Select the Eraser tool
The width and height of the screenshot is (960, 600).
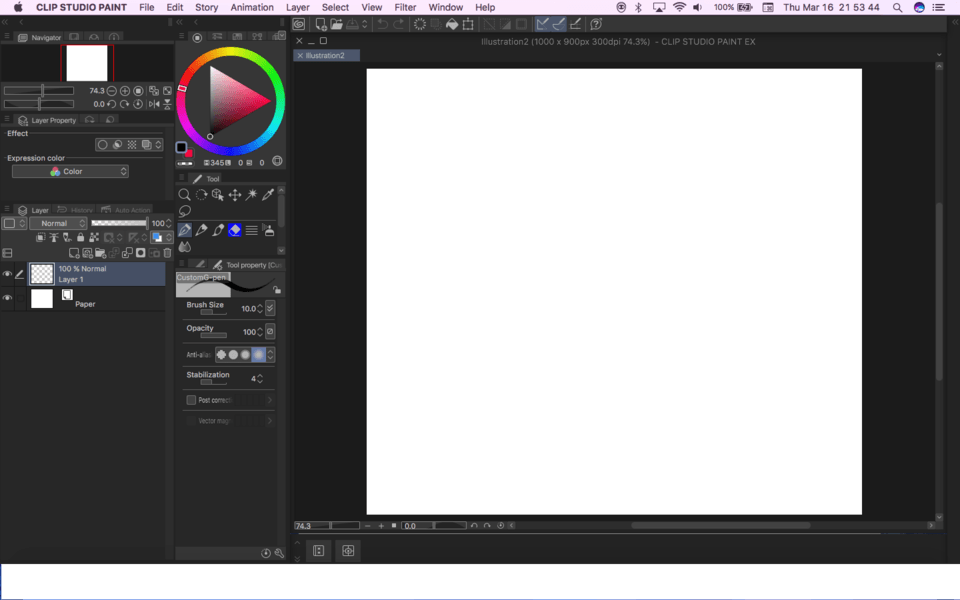click(x=235, y=230)
